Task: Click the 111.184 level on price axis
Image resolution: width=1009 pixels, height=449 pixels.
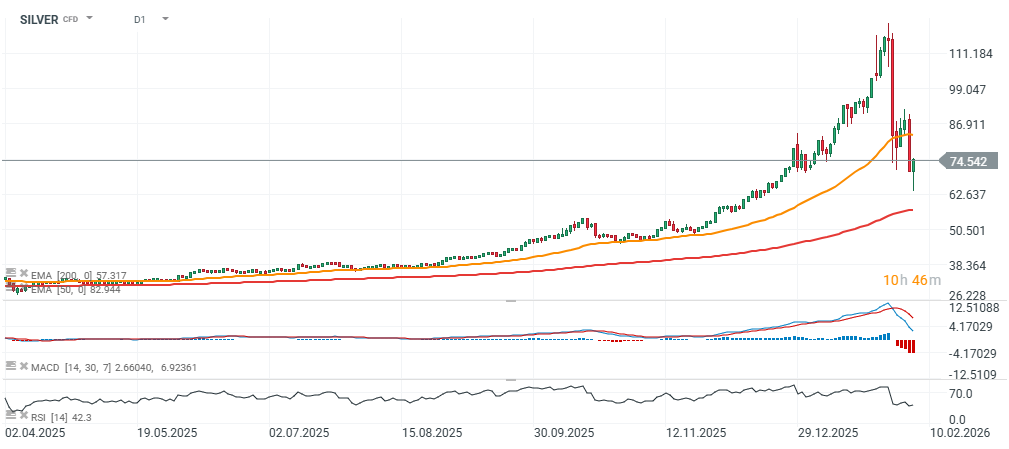Action: [x=970, y=54]
